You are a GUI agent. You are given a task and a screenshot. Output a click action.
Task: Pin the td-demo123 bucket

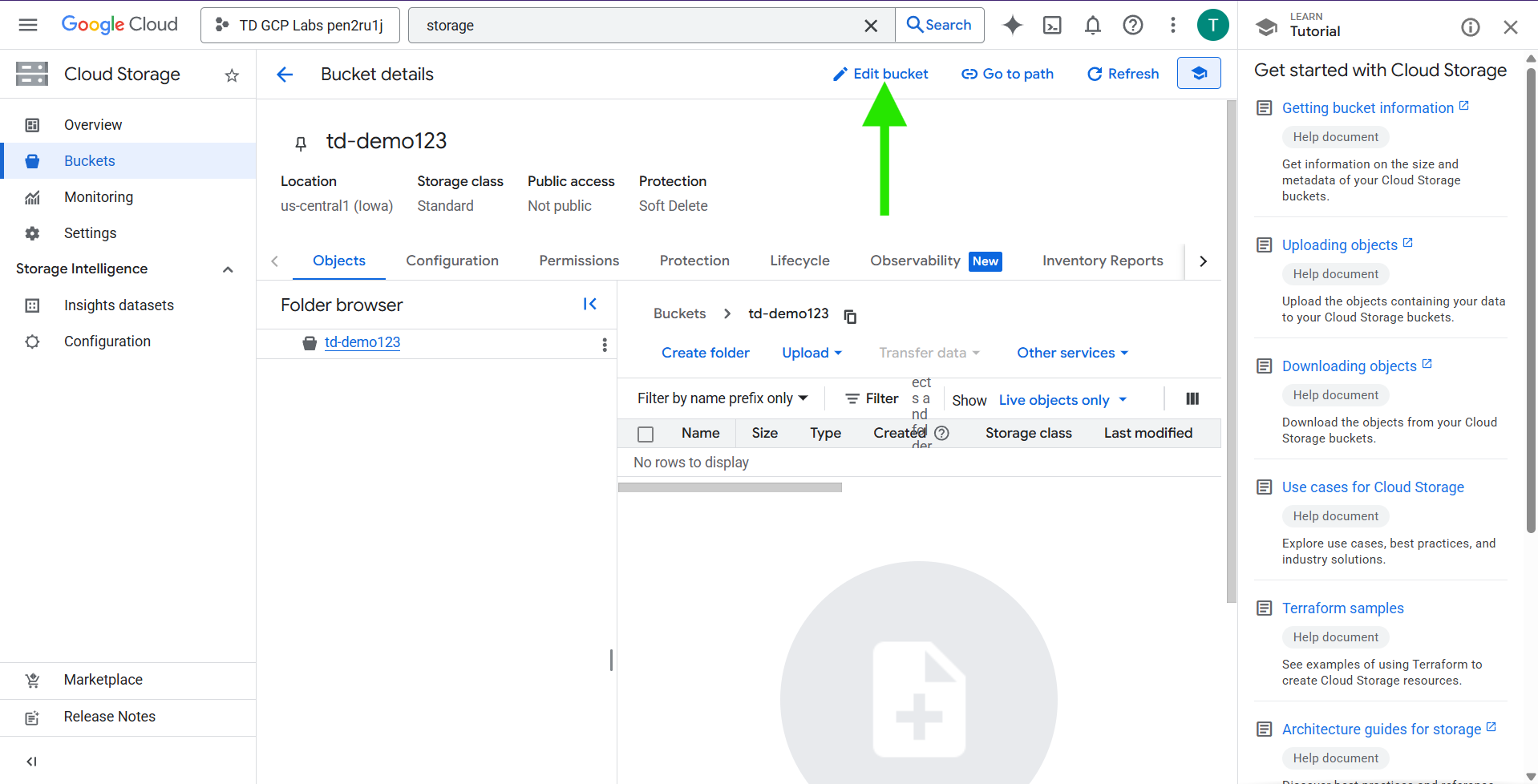coord(301,143)
